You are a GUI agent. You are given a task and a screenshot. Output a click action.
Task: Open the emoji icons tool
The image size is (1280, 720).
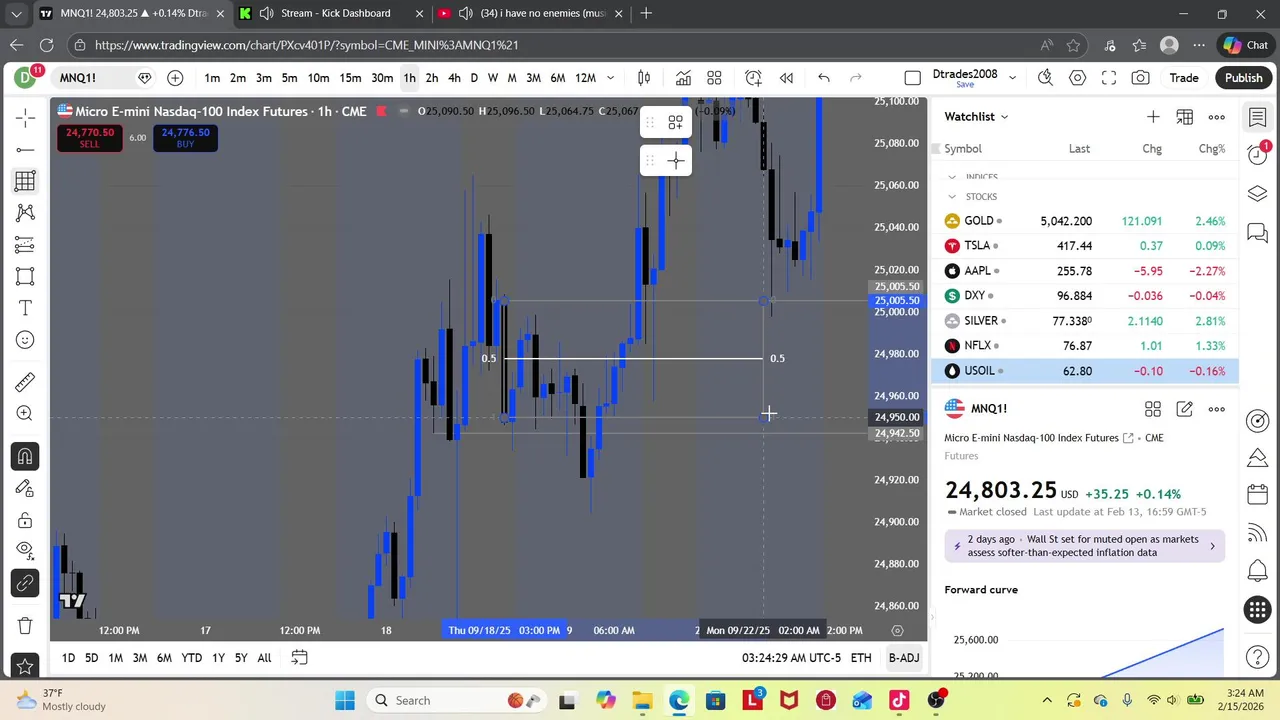tap(25, 341)
